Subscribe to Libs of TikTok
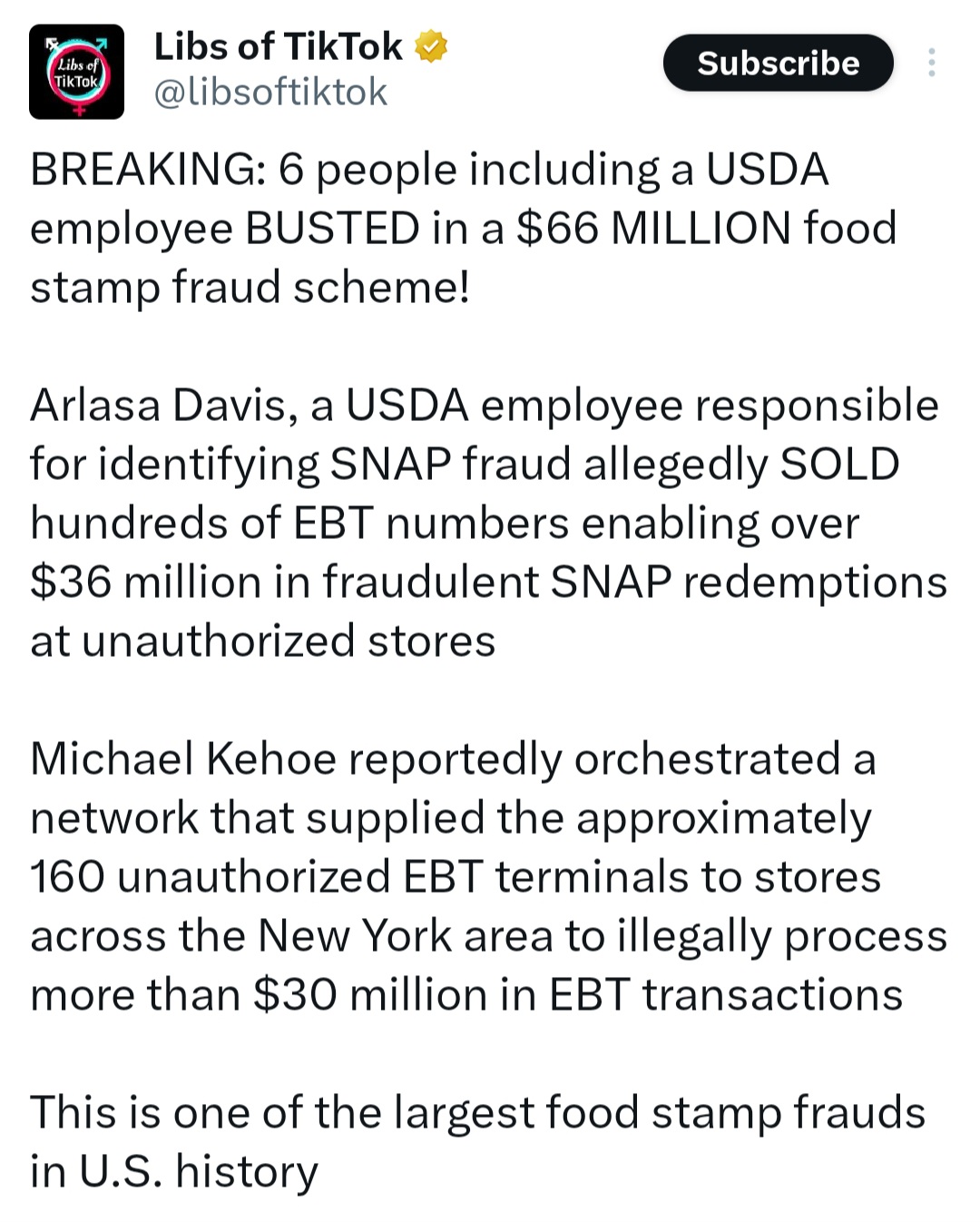Viewport: 980px width, 1222px height. (778, 63)
